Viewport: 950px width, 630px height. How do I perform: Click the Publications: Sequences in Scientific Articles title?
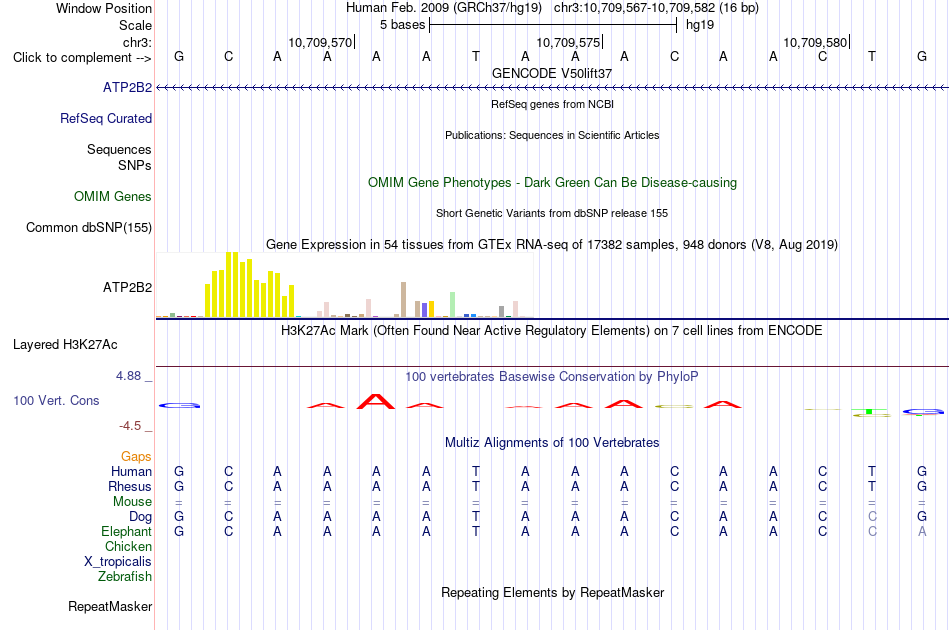click(552, 135)
